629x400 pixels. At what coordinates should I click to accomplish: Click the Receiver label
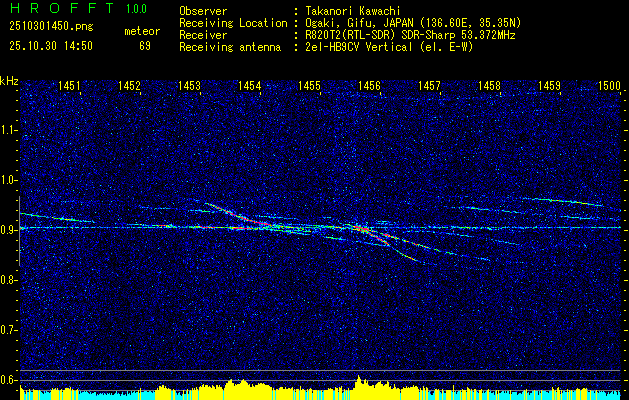(203, 35)
